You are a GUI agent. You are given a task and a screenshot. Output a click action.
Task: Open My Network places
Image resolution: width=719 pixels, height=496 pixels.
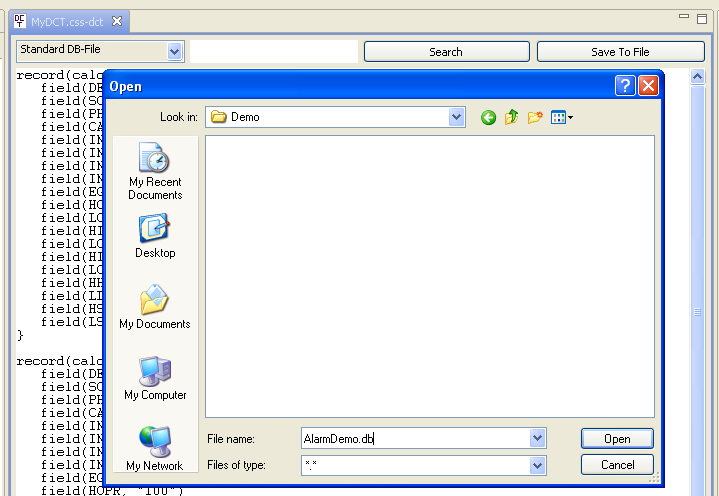(x=155, y=448)
